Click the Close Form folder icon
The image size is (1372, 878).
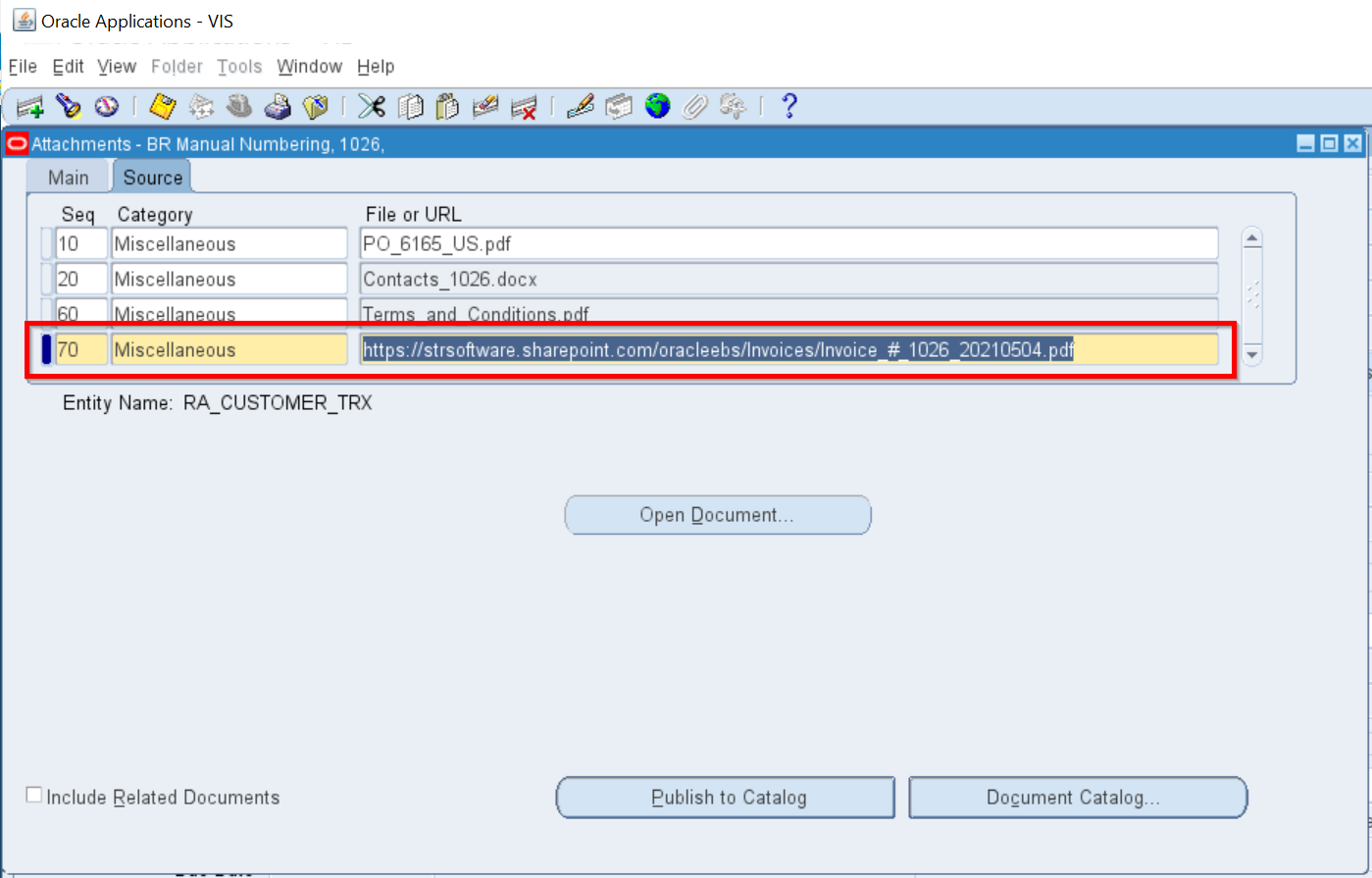click(315, 106)
